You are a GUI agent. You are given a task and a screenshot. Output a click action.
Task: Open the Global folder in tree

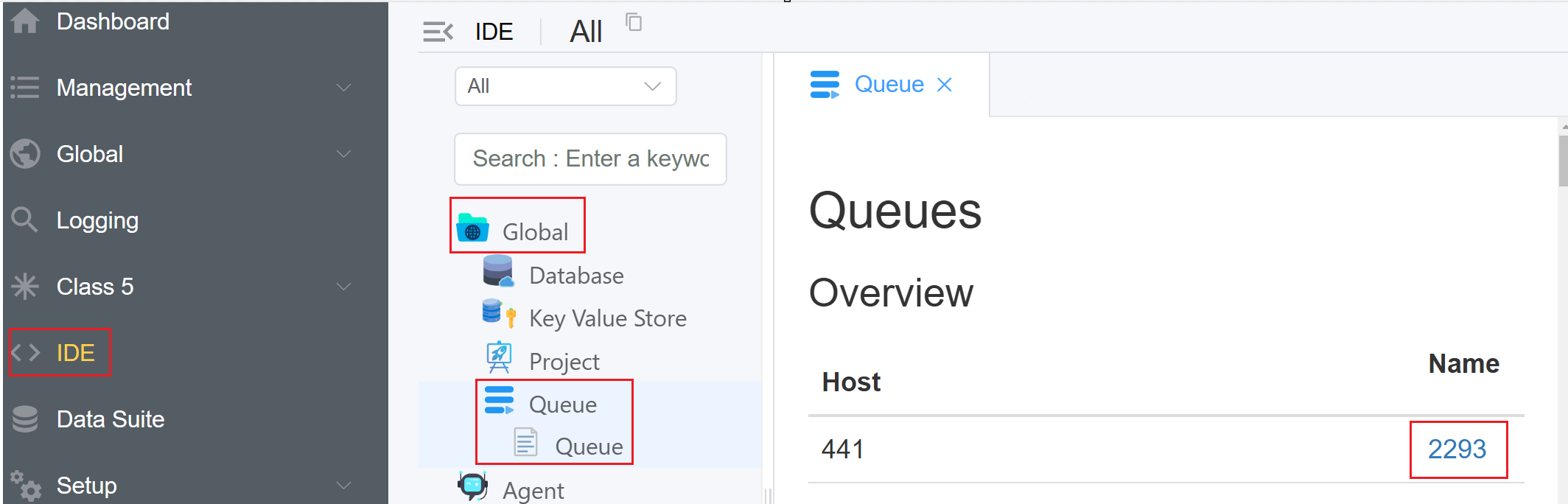tap(534, 231)
